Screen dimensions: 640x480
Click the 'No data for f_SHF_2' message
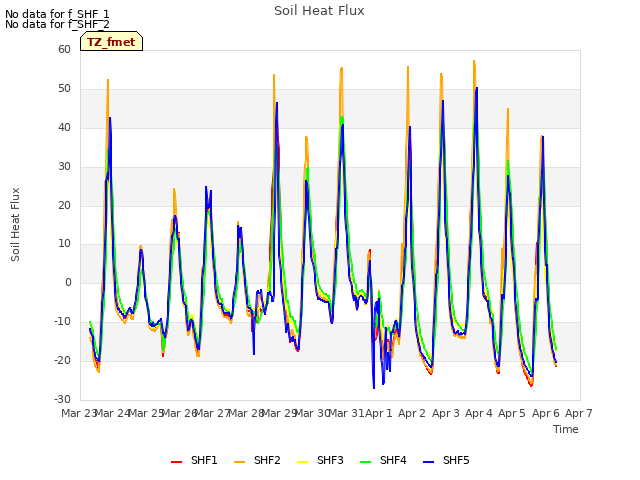(57, 24)
